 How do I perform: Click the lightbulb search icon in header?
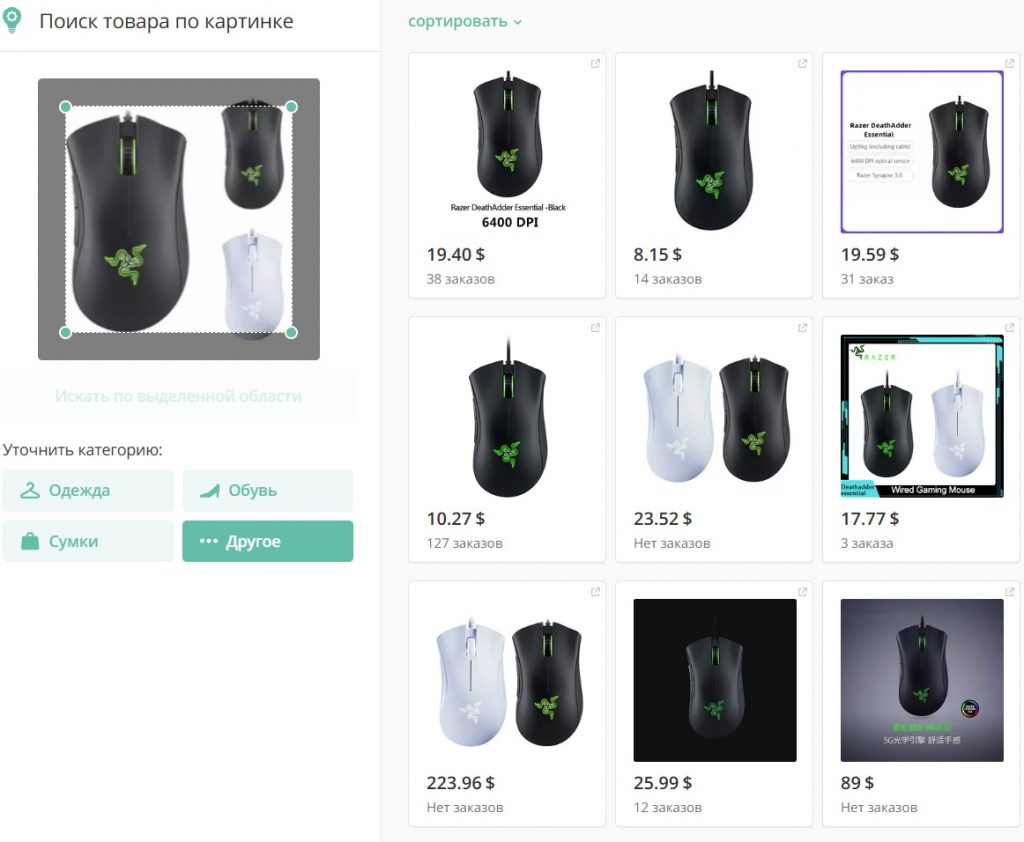tap(12, 22)
